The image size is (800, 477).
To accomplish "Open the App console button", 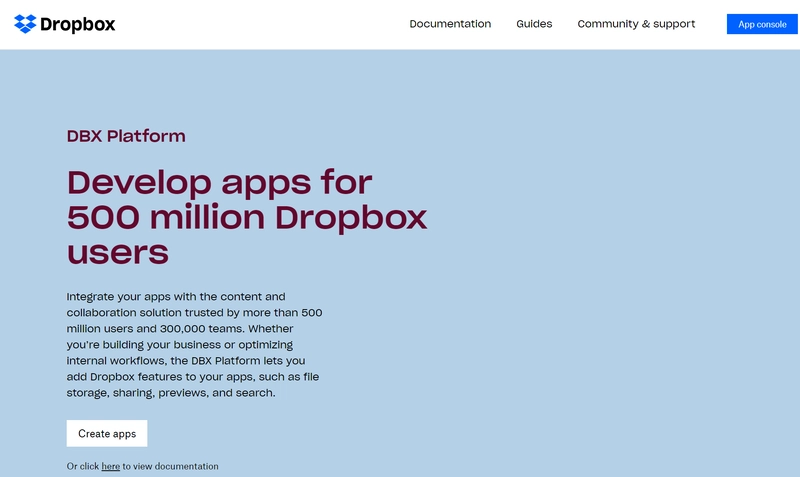I will click(x=762, y=24).
